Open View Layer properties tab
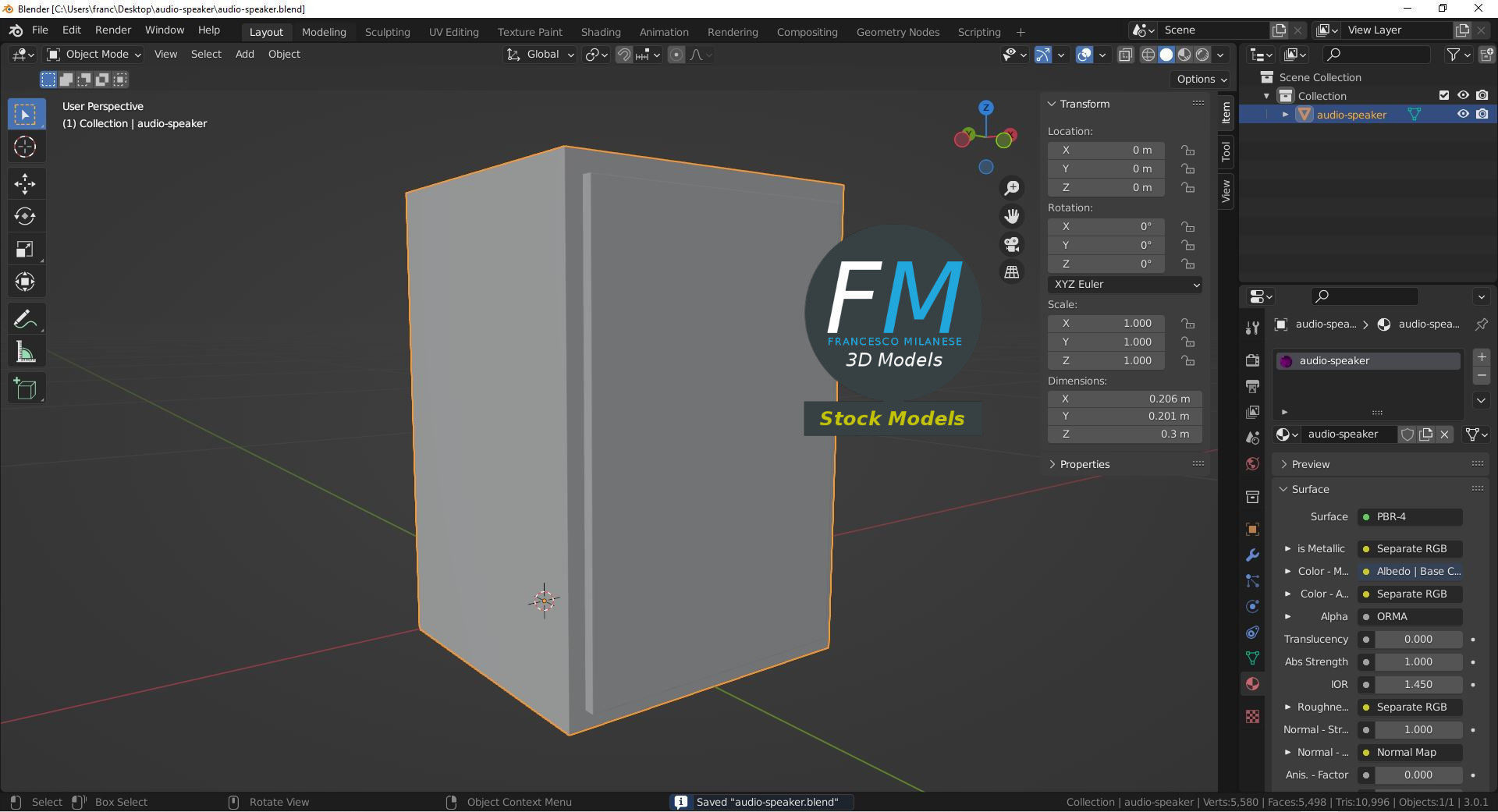The image size is (1498, 812). coord(1253,412)
